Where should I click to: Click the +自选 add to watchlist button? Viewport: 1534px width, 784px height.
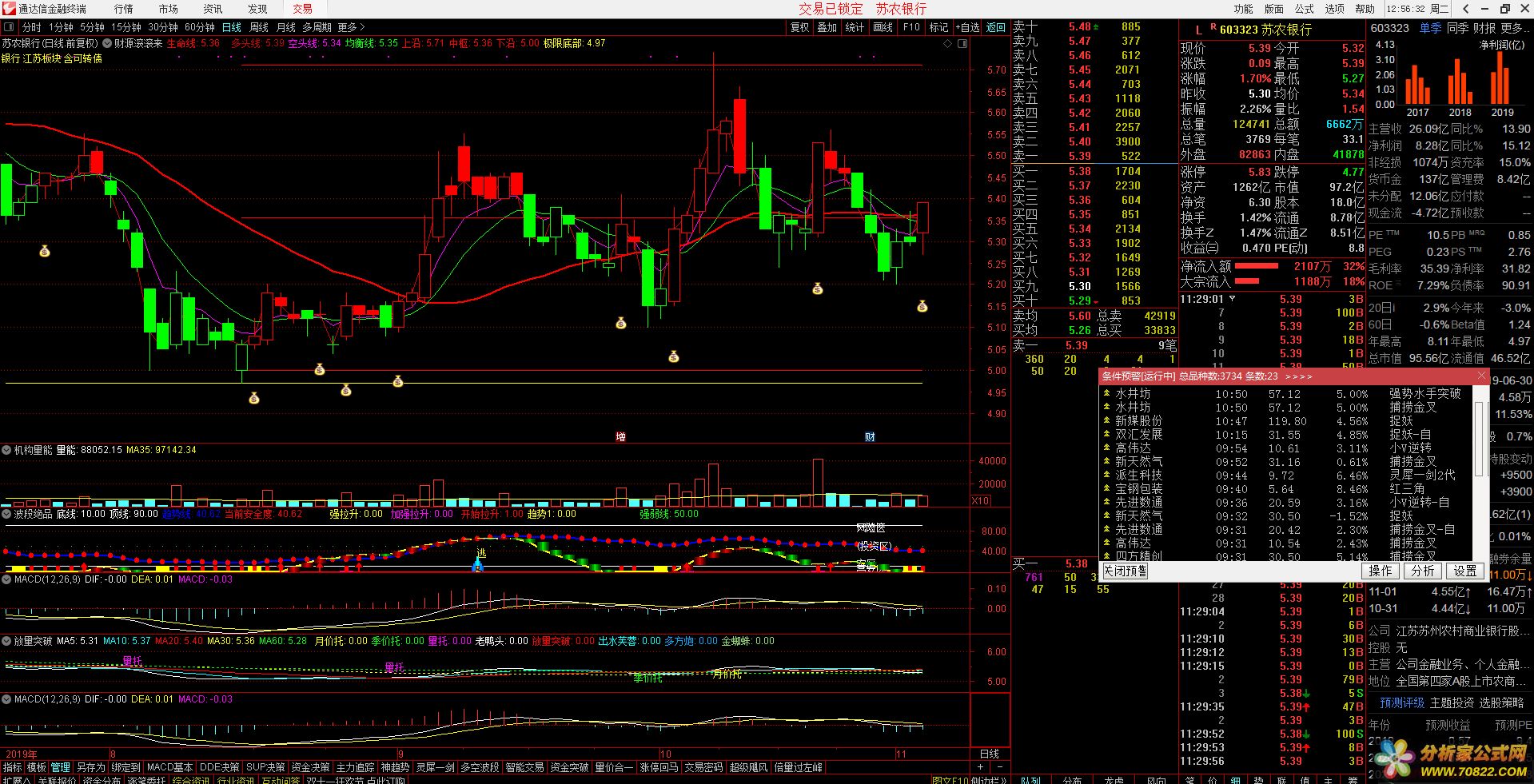[x=967, y=27]
